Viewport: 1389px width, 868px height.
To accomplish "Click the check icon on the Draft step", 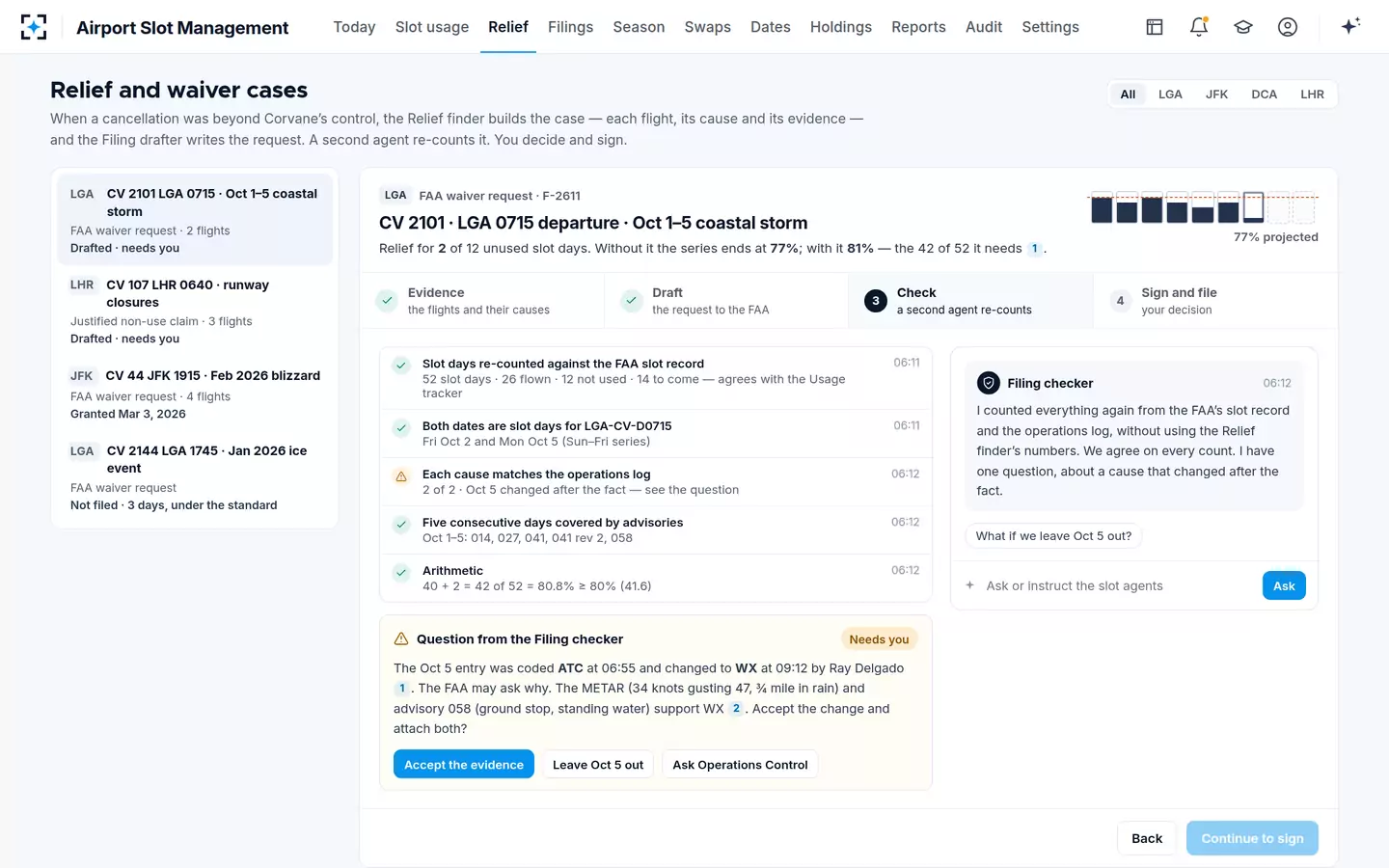I will pyautogui.click(x=631, y=301).
